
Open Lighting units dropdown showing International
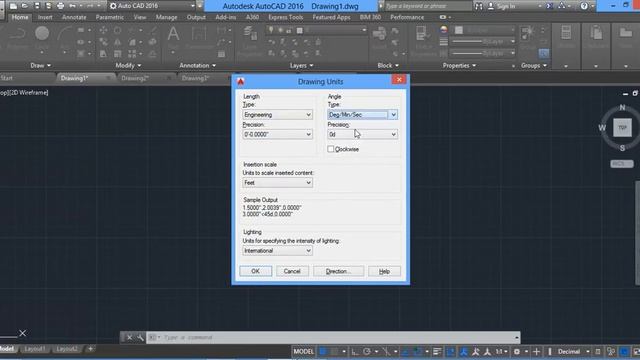[277, 251]
